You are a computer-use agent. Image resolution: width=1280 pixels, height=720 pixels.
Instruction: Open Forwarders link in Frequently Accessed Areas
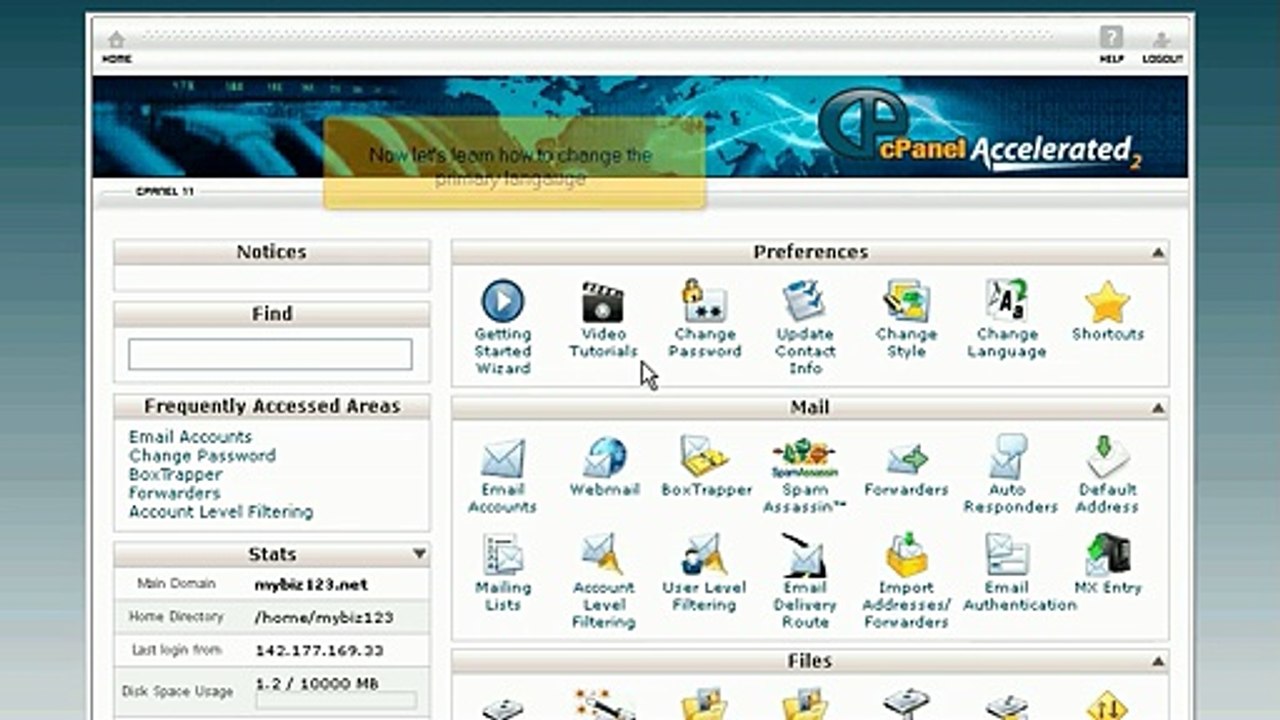[x=174, y=493]
